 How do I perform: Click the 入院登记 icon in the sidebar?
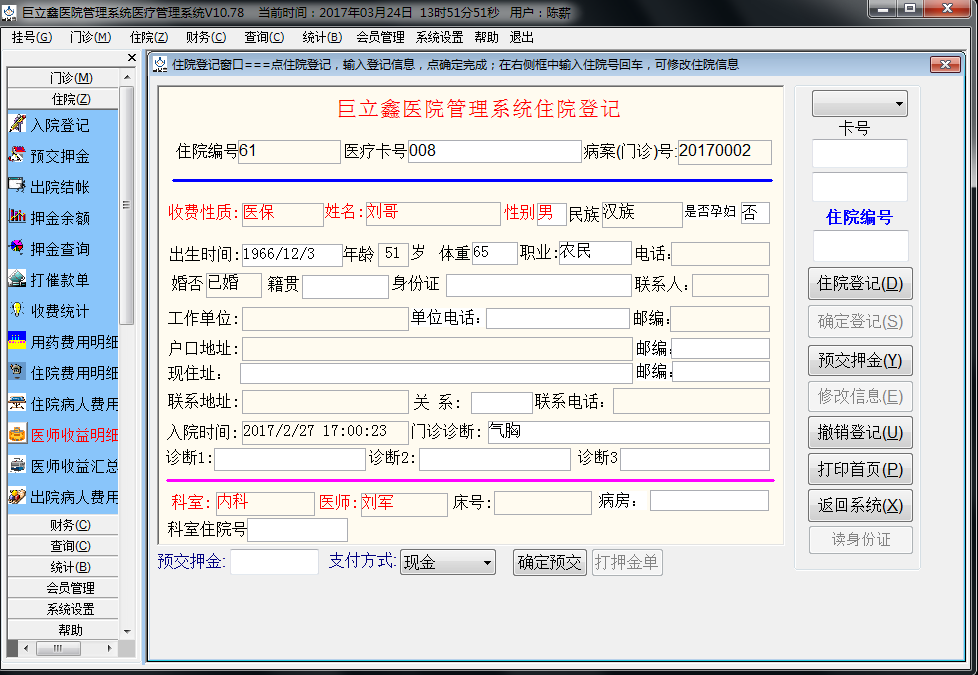17,125
